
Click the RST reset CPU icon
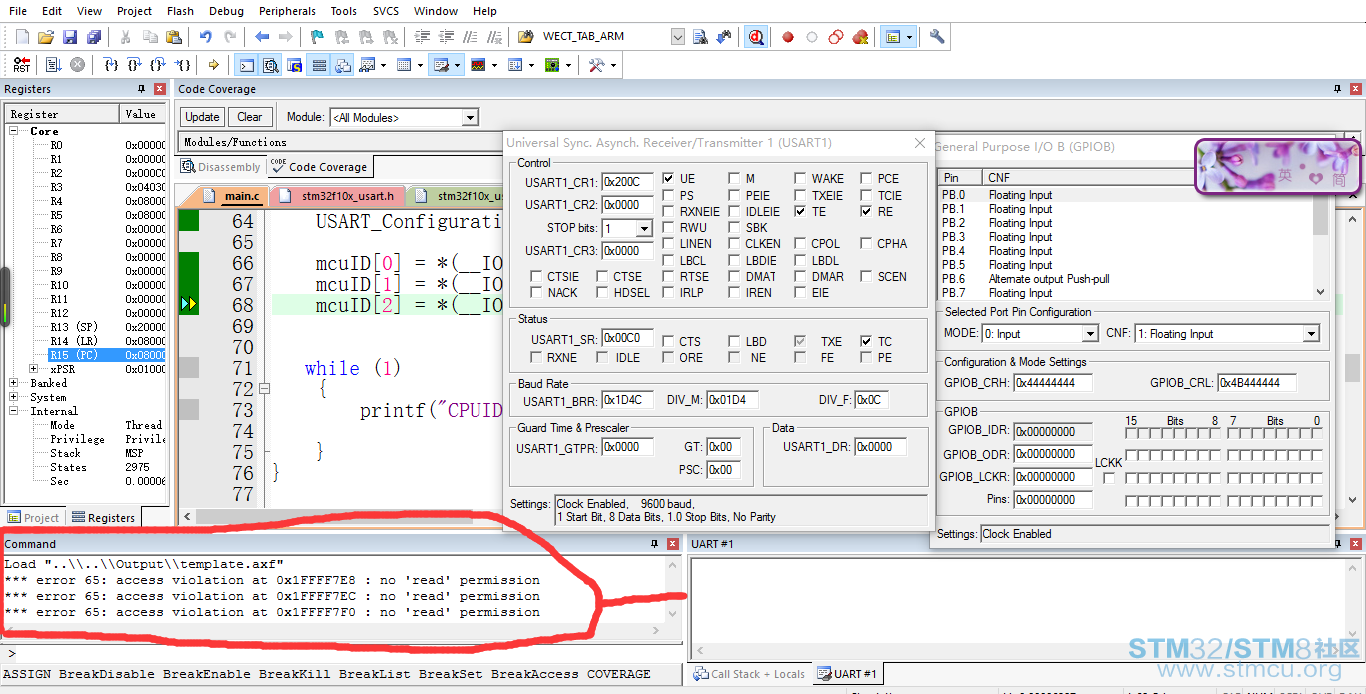click(x=21, y=65)
